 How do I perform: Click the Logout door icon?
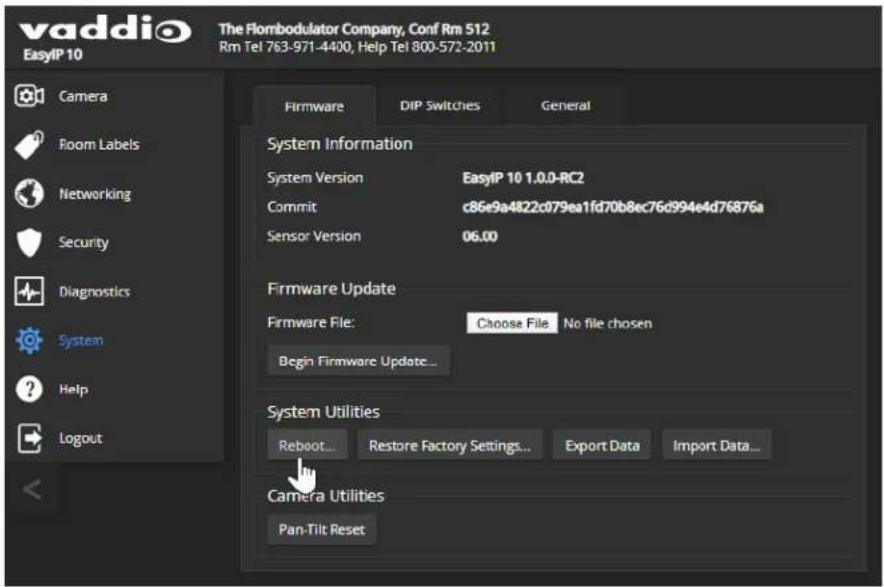tap(29, 438)
